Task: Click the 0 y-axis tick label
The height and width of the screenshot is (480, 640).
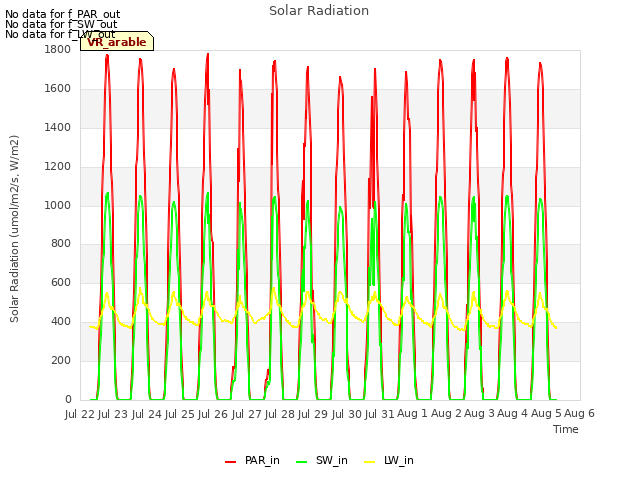Action: point(68,399)
